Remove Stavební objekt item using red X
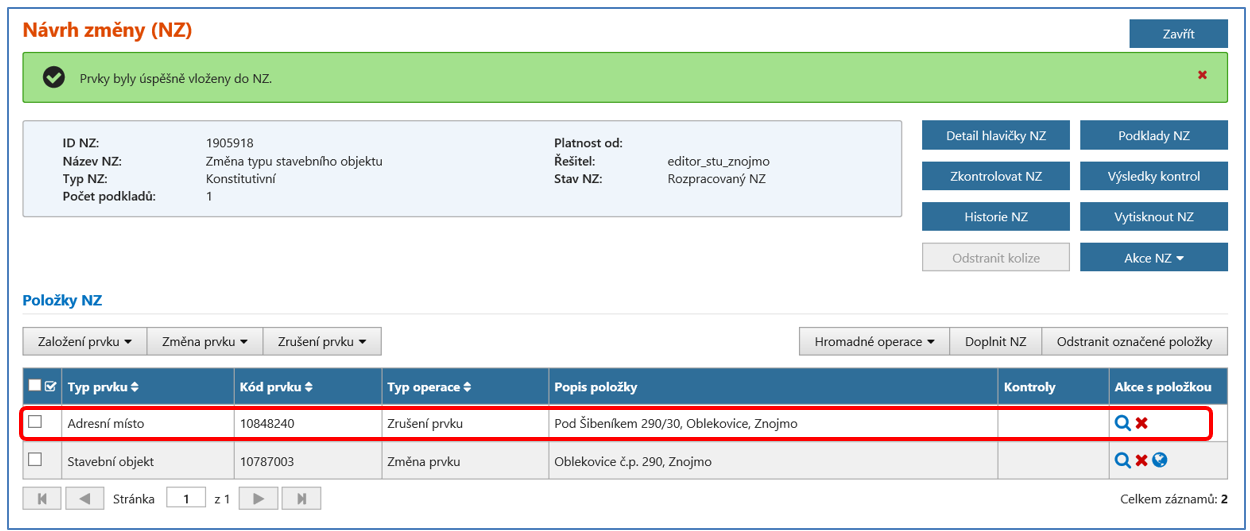Viewport: 1250px width, 531px height. pos(1141,460)
